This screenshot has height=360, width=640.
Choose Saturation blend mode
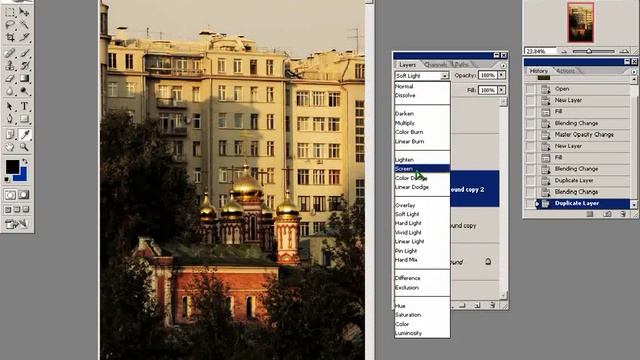click(422, 315)
